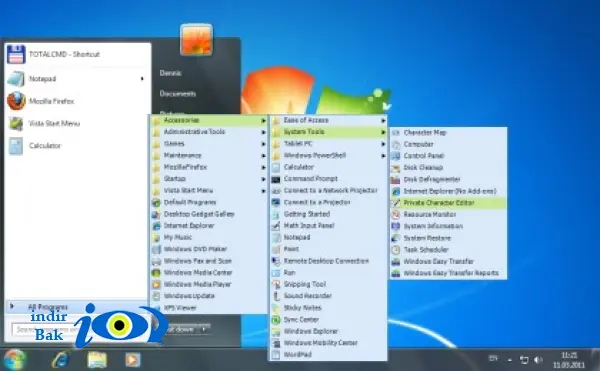Open XPS Viewer from programs list
The image size is (600, 371).
pos(209,308)
